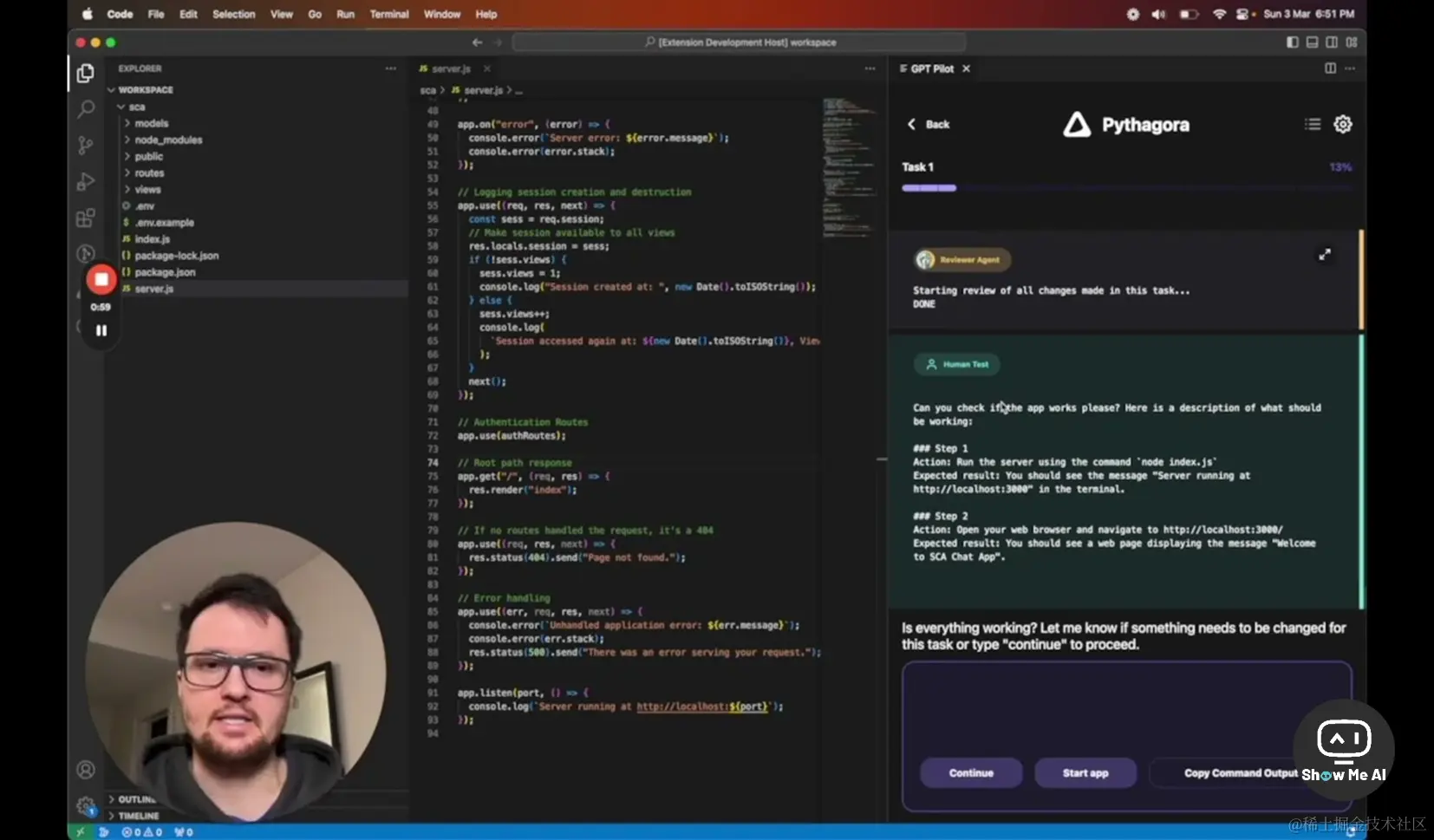The width and height of the screenshot is (1434, 840).
Task: Open Run and Debug view
Action: 85,182
